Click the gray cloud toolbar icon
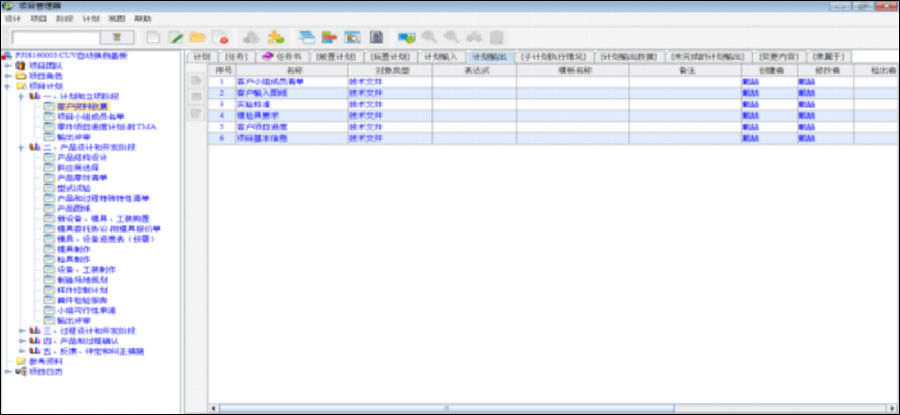Image resolution: width=900 pixels, height=415 pixels. (x=251, y=37)
